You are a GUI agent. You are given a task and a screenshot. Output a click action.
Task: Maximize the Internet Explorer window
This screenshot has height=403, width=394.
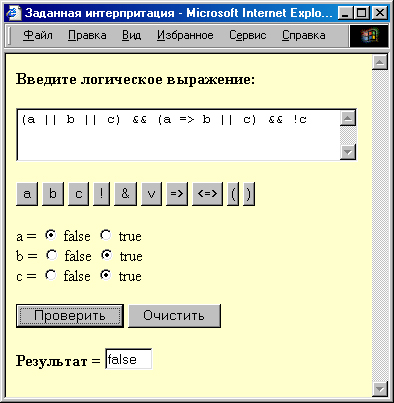tap(361, 13)
